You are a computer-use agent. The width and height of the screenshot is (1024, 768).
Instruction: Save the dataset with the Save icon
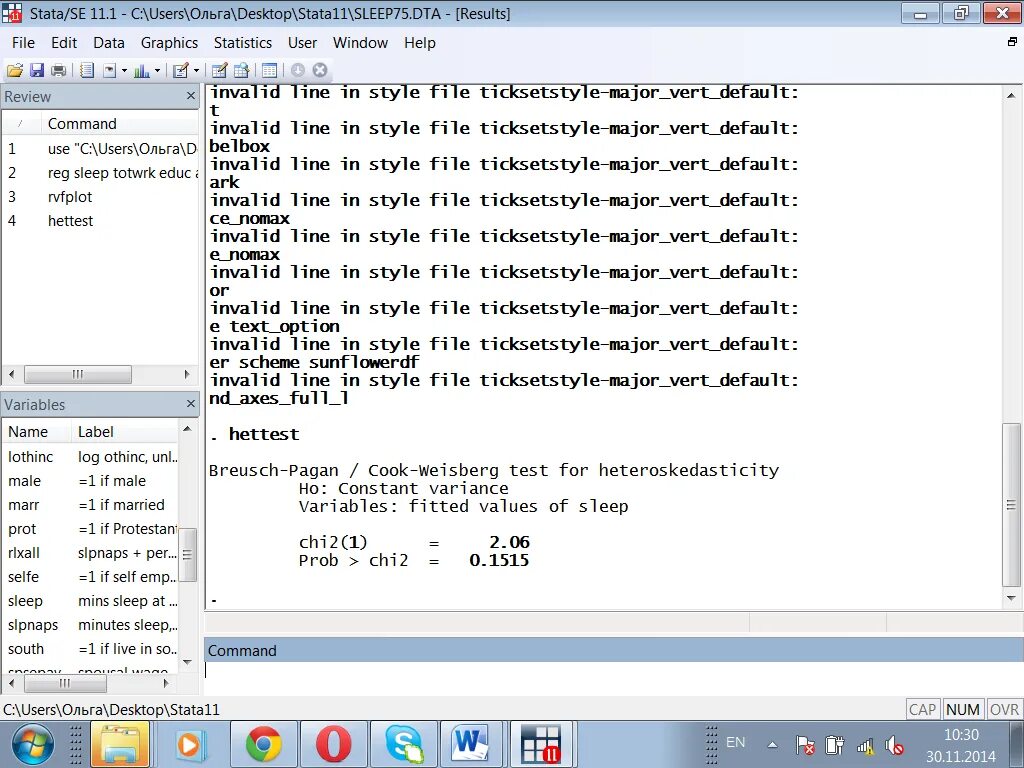pyautogui.click(x=38, y=71)
